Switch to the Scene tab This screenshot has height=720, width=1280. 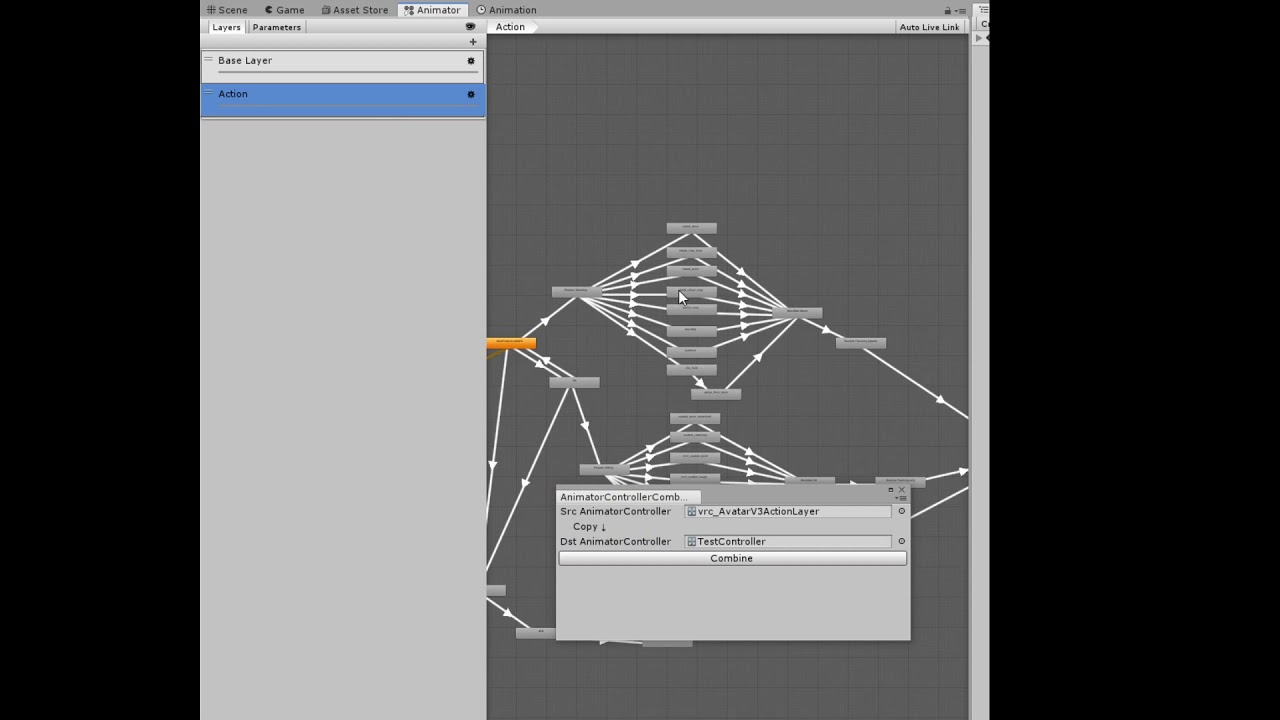click(227, 10)
